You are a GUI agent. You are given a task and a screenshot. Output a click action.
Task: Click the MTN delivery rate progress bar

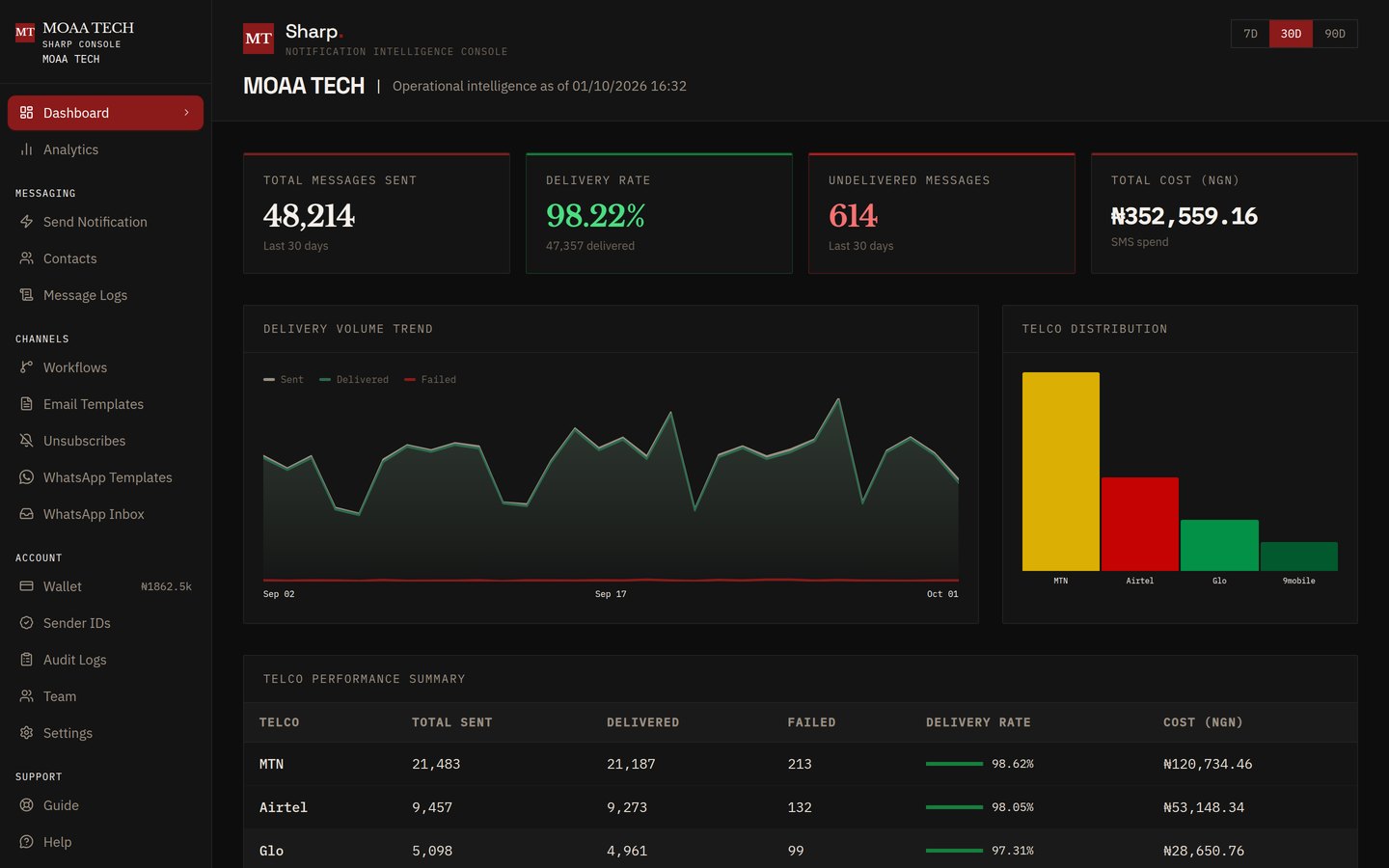954,764
